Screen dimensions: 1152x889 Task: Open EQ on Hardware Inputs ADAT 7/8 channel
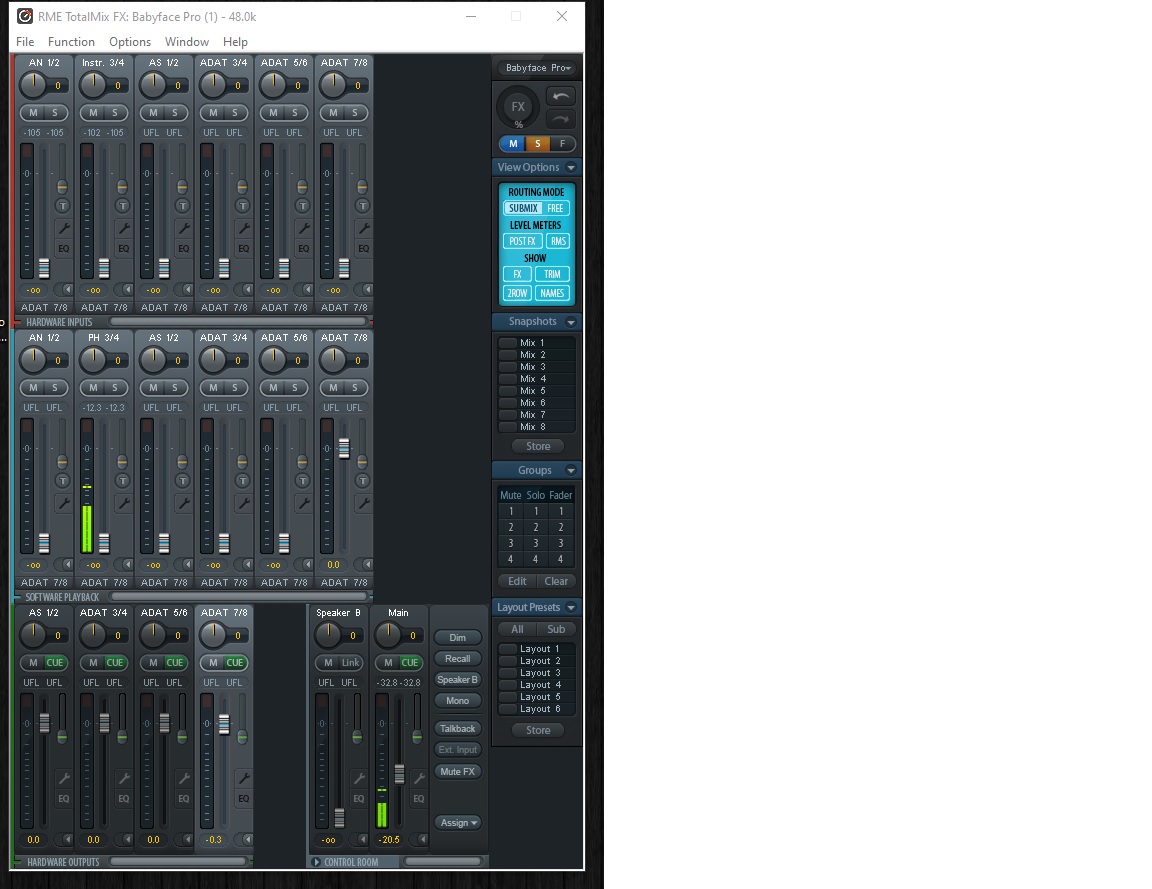click(364, 248)
